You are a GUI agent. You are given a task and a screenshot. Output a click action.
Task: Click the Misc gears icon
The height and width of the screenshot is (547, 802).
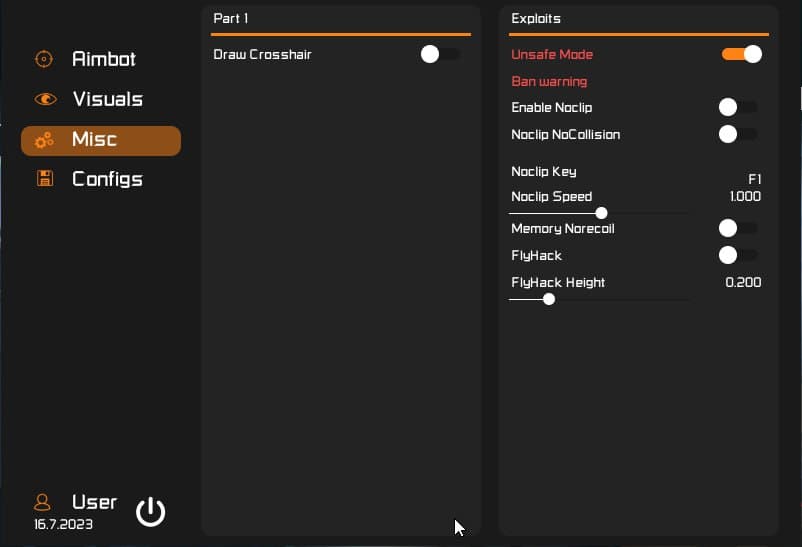point(44,141)
